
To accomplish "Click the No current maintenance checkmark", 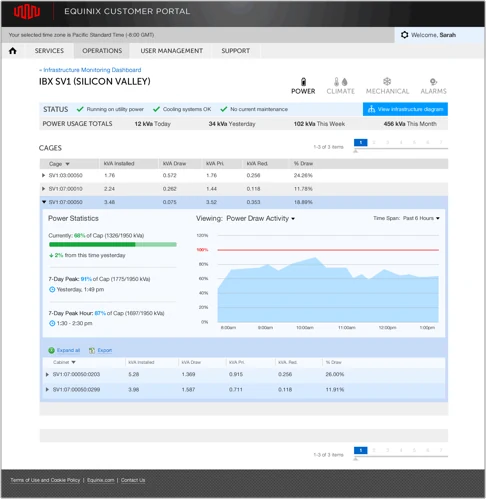I will point(224,109).
